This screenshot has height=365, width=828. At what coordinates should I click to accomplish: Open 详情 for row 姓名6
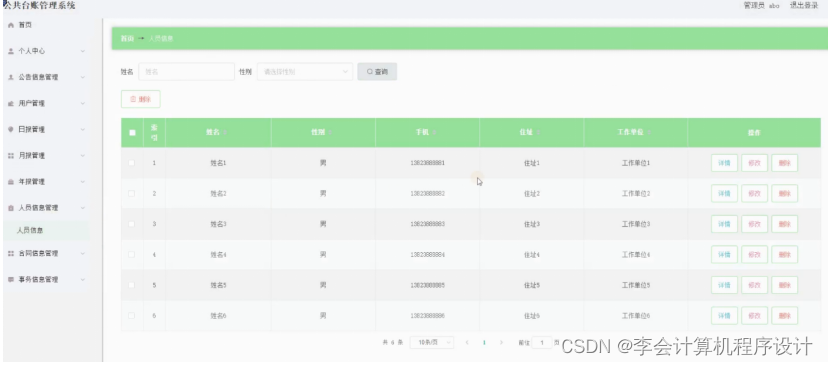click(x=724, y=316)
